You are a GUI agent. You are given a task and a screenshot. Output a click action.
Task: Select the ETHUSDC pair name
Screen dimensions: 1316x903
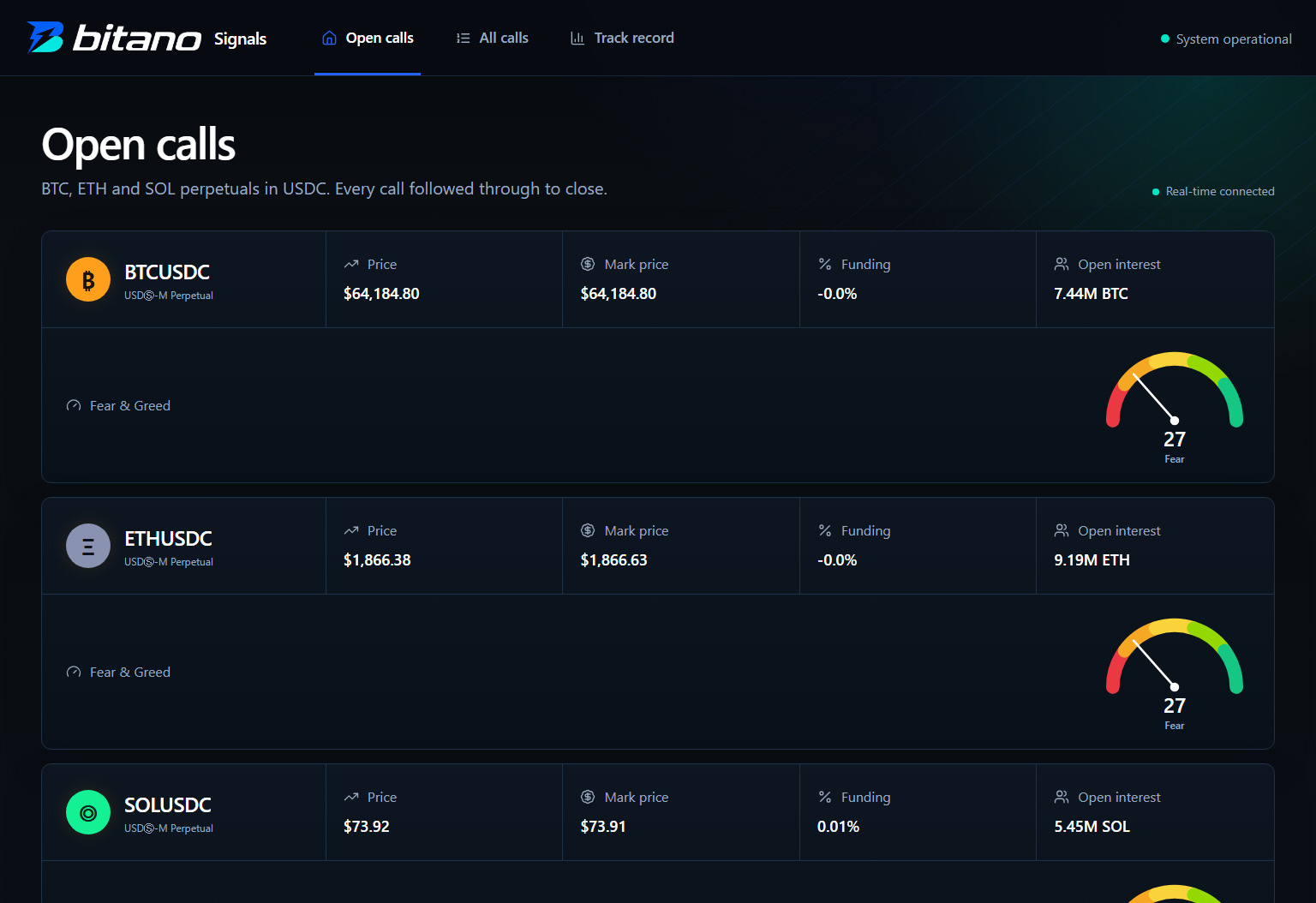(x=168, y=539)
